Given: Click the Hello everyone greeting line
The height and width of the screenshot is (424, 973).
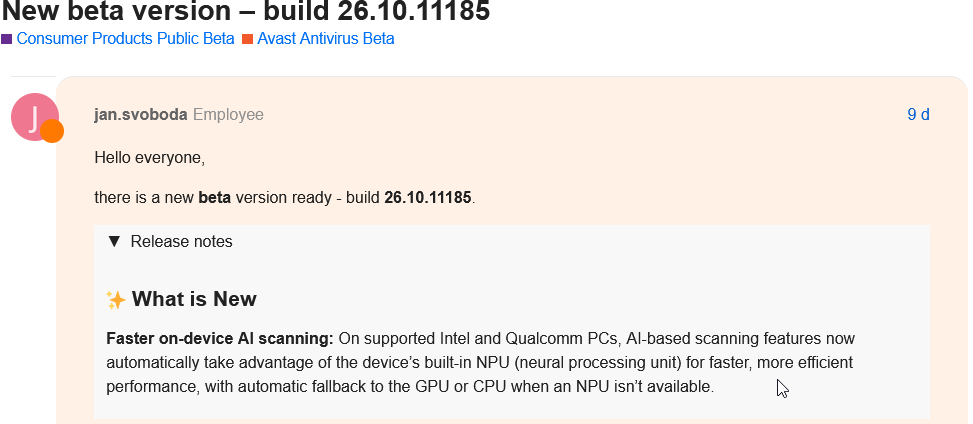Looking at the screenshot, I should [150, 158].
